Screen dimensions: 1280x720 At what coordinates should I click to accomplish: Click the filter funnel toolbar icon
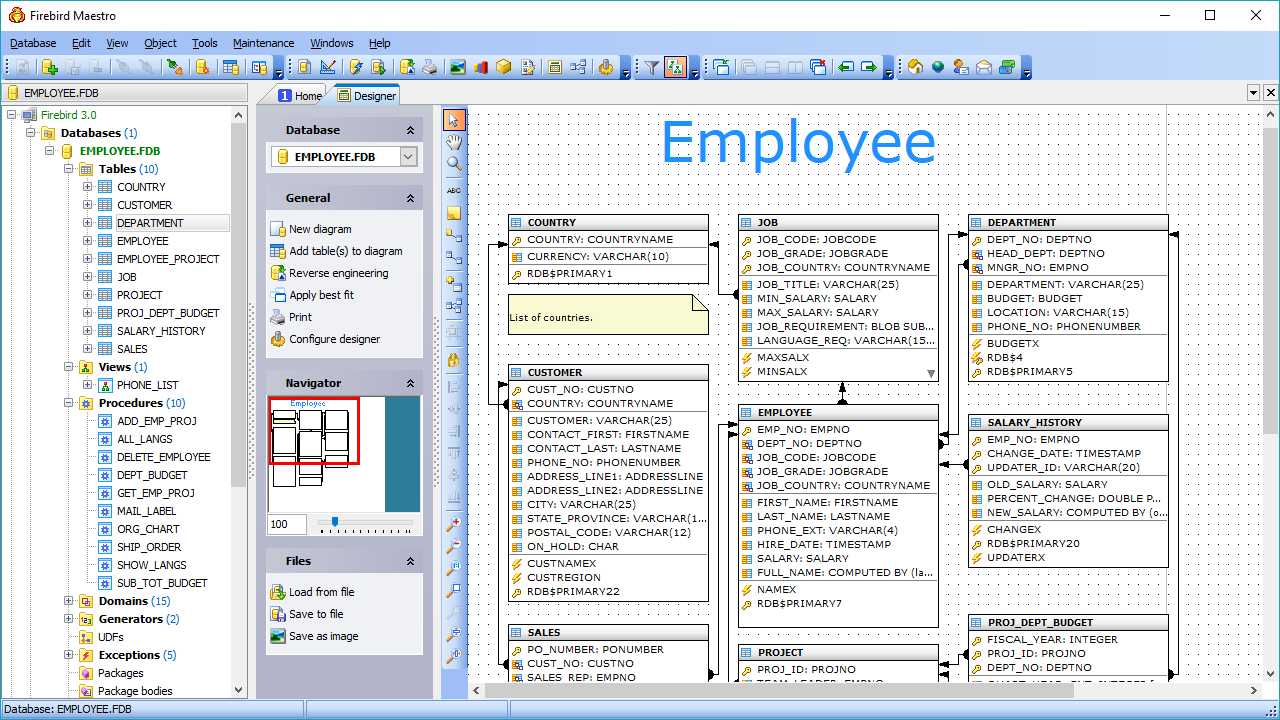(x=651, y=67)
